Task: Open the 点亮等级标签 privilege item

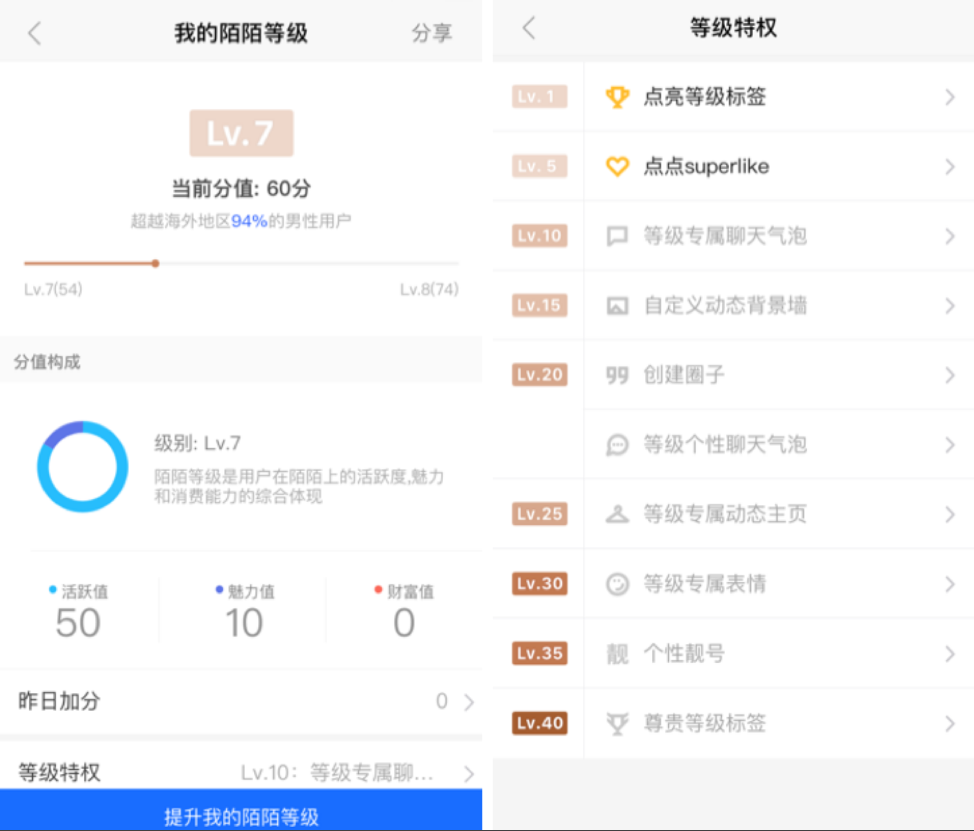Action: 779,97
